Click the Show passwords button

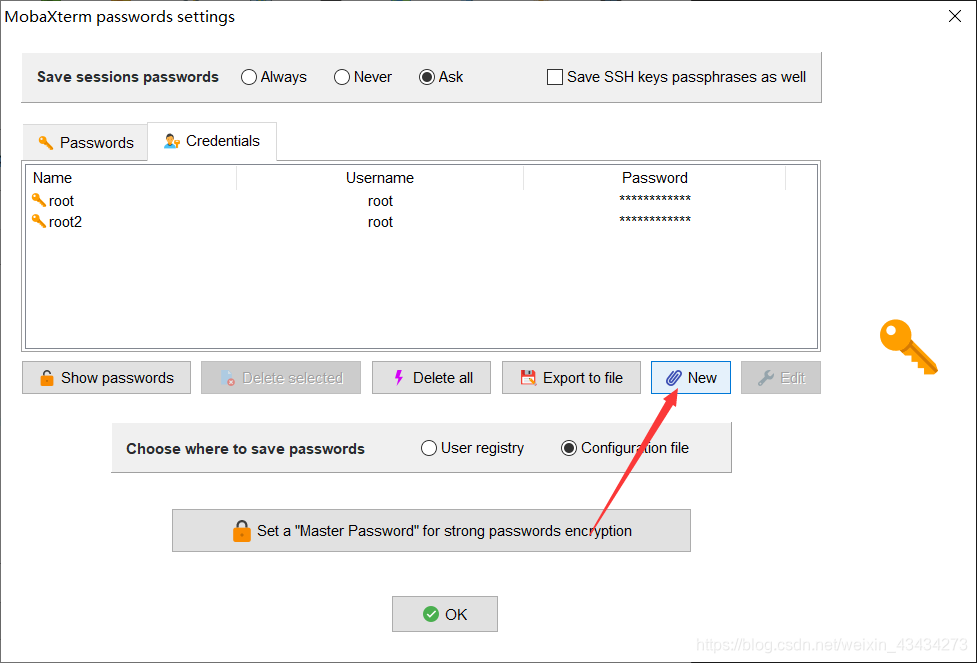pos(107,378)
